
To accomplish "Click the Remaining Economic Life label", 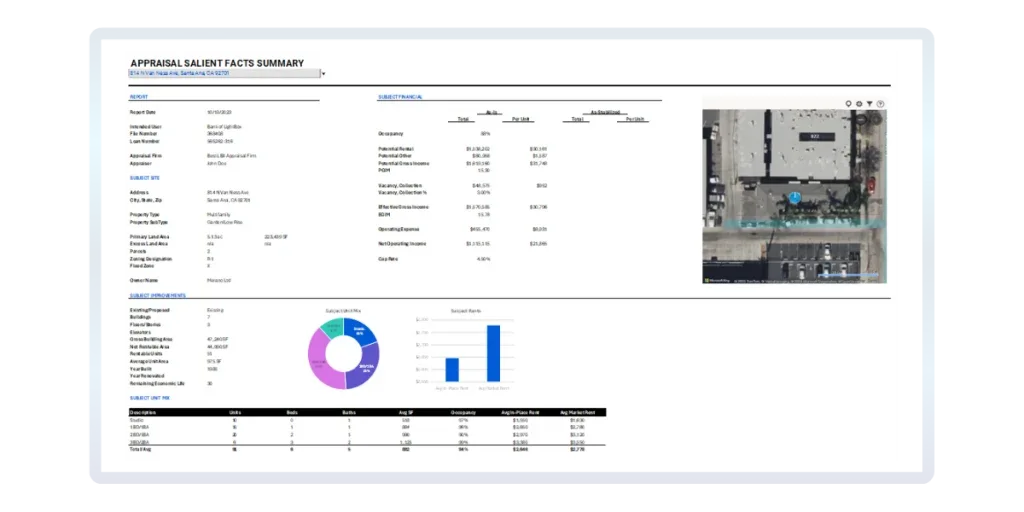I will [x=157, y=384].
